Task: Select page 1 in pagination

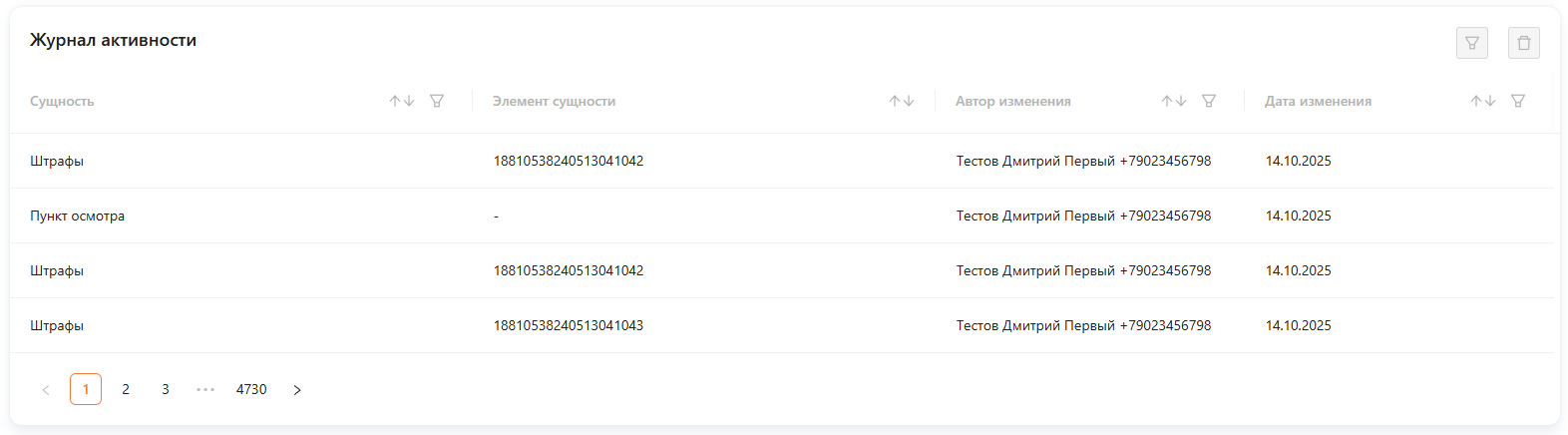Action: [x=86, y=389]
